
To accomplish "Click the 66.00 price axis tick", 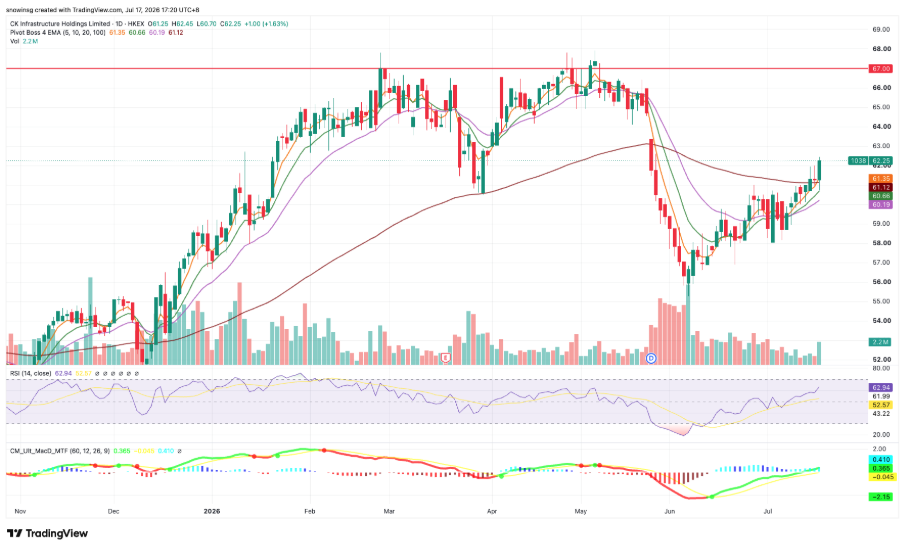I will click(881, 88).
